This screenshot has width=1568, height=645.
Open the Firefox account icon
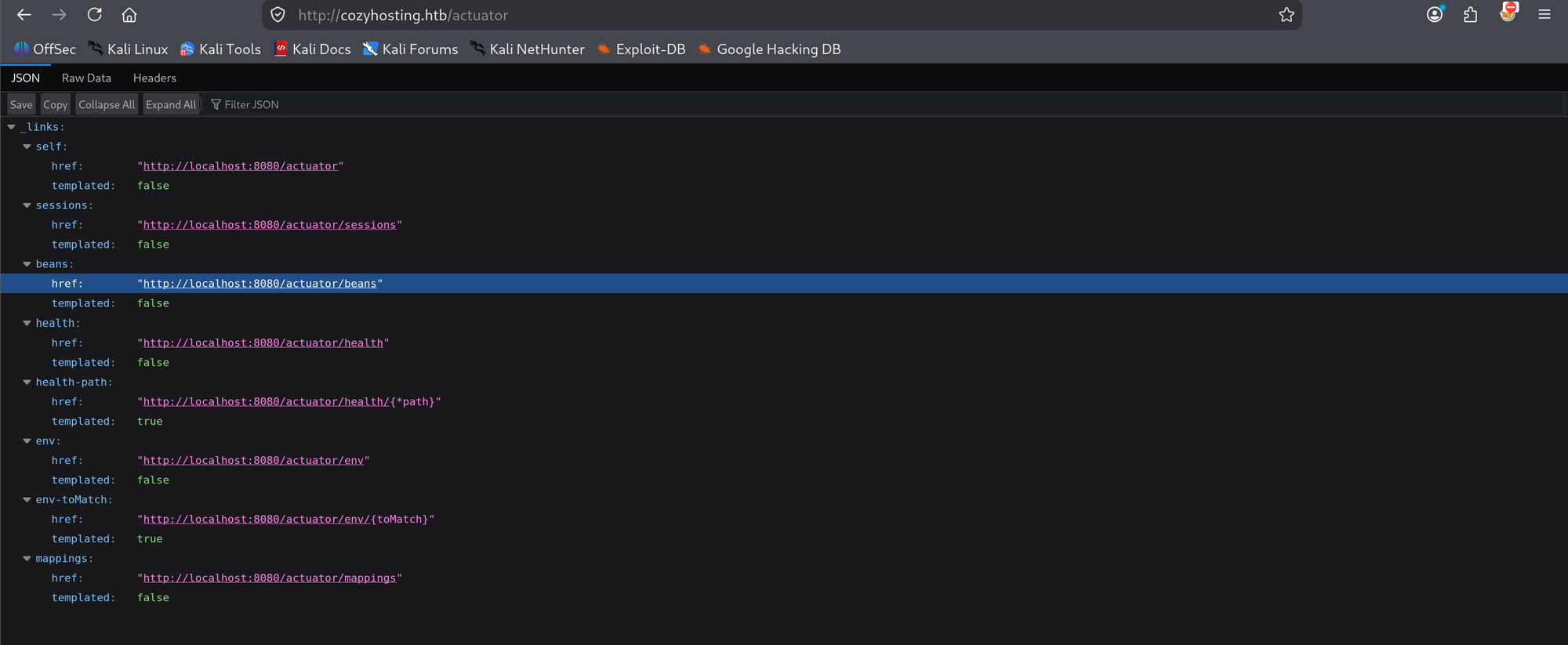click(x=1435, y=15)
